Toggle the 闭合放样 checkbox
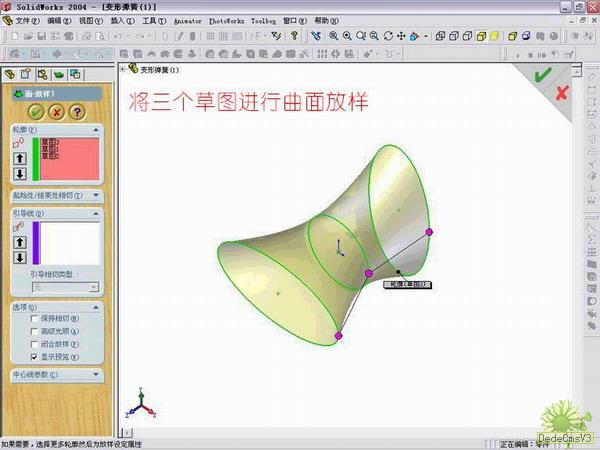The image size is (600, 450). (x=35, y=344)
